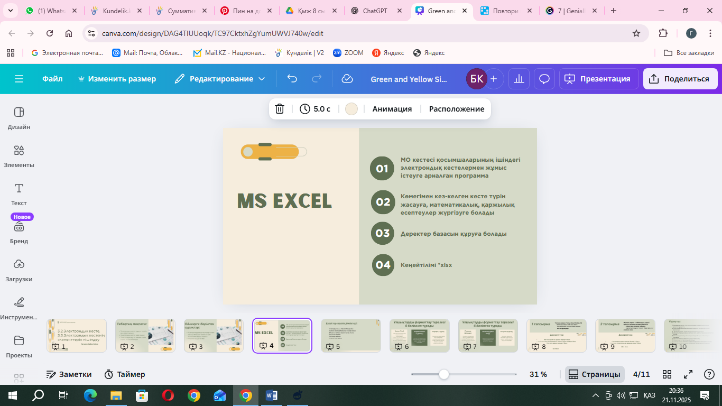Open the Инструменты drawing panel

[x=19, y=308]
